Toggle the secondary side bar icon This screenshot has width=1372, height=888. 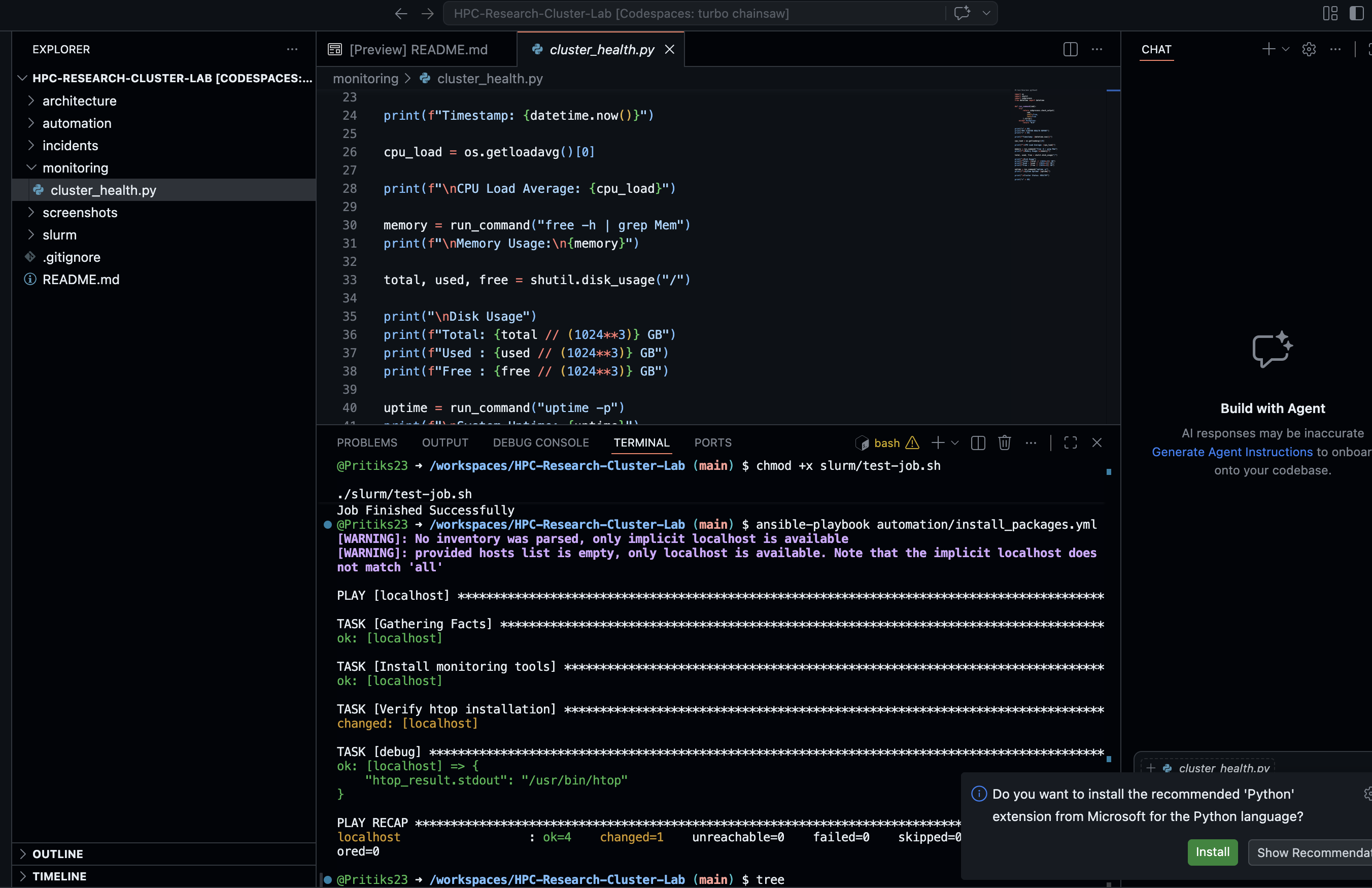click(1357, 13)
